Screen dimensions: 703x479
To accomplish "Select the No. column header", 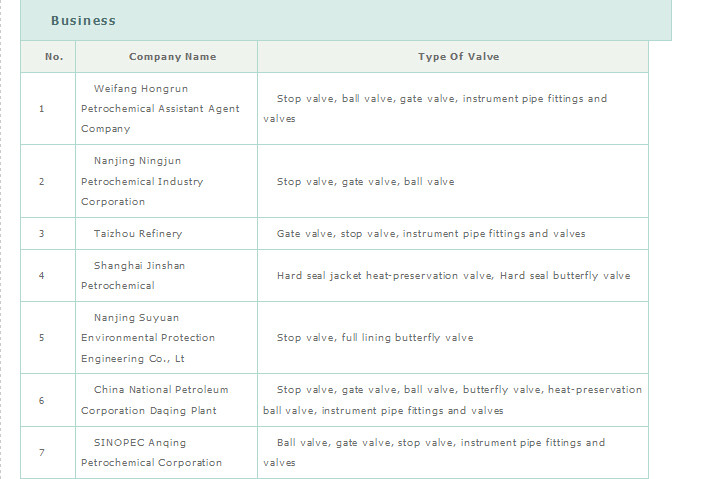I will pyautogui.click(x=54, y=57).
